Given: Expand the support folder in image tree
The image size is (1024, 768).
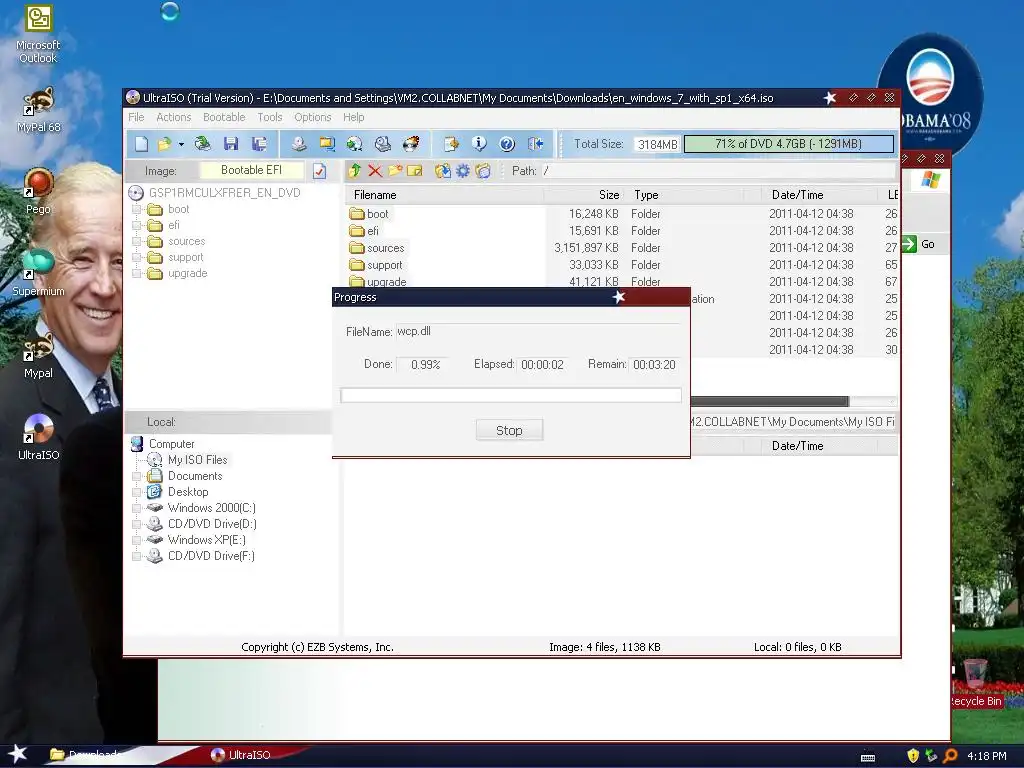Looking at the screenshot, I should [x=136, y=257].
